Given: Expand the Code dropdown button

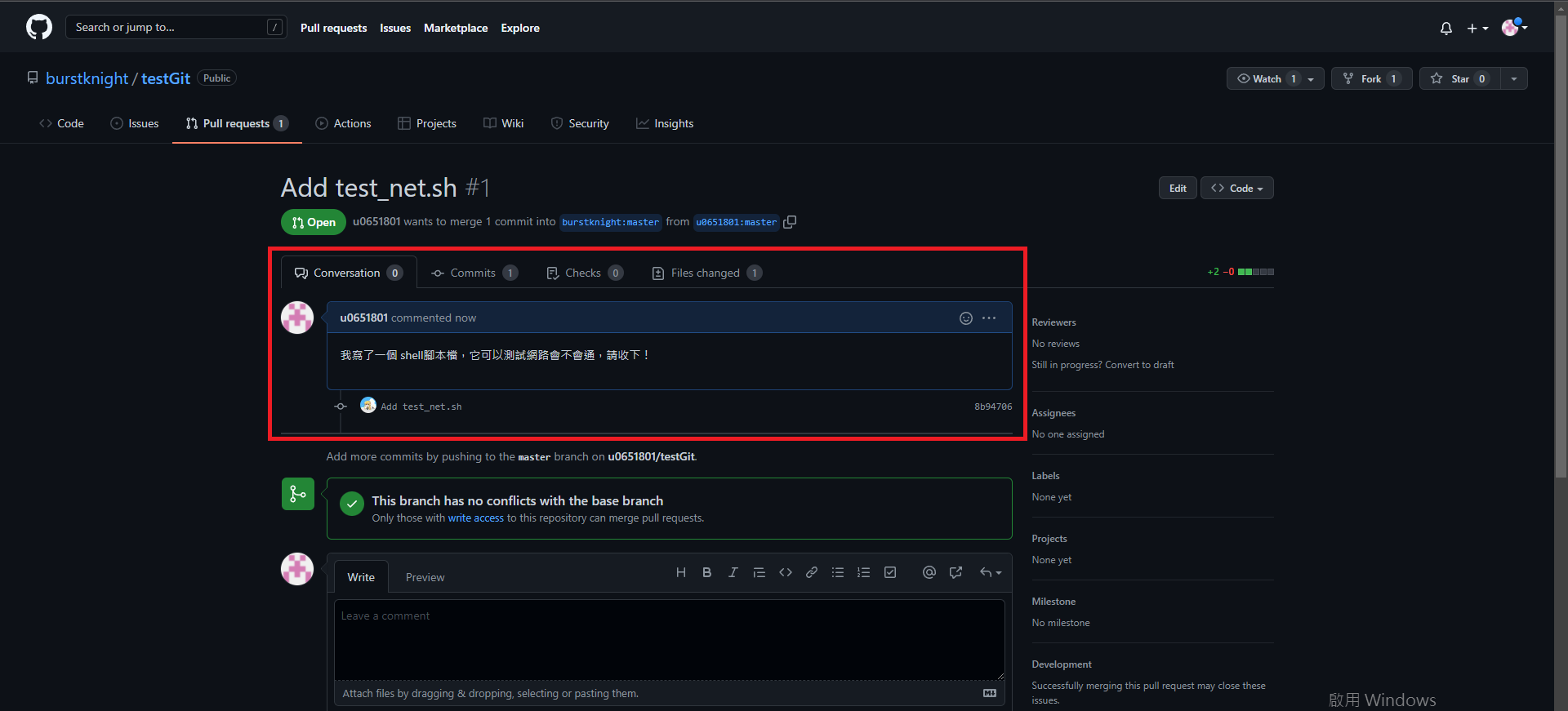Looking at the screenshot, I should [1237, 188].
